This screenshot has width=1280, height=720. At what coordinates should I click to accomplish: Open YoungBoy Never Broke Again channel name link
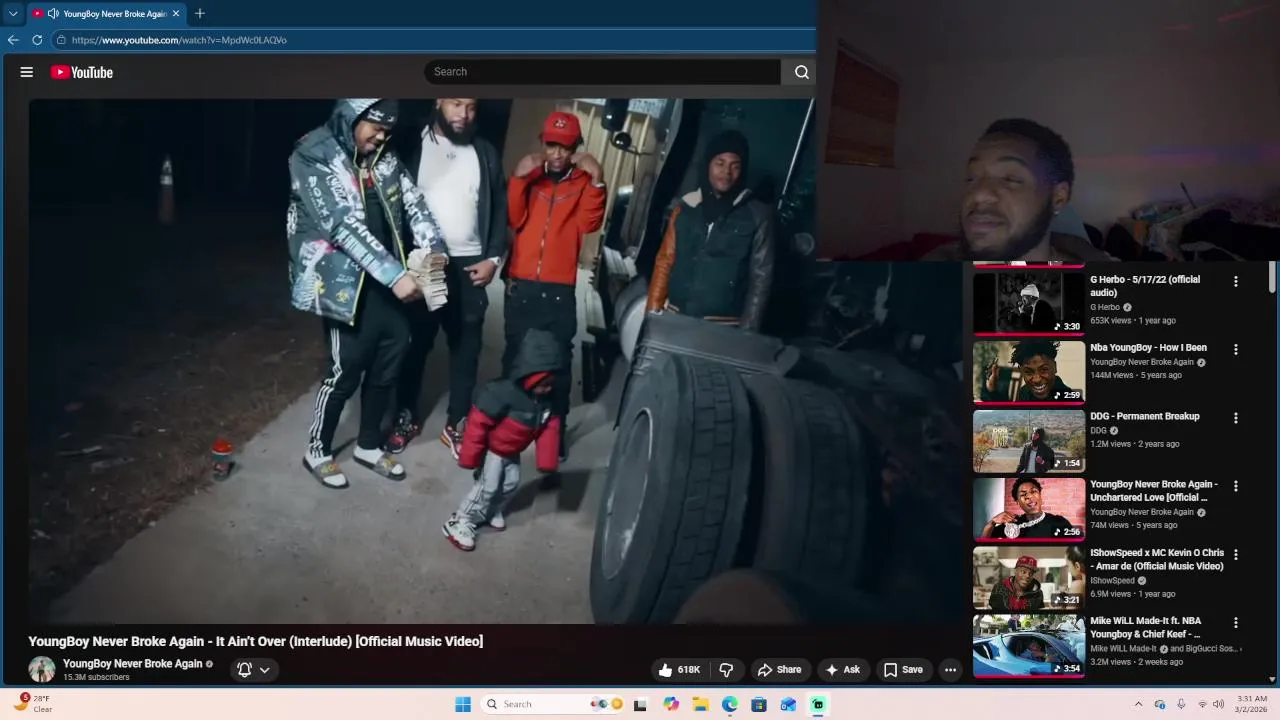(133, 664)
